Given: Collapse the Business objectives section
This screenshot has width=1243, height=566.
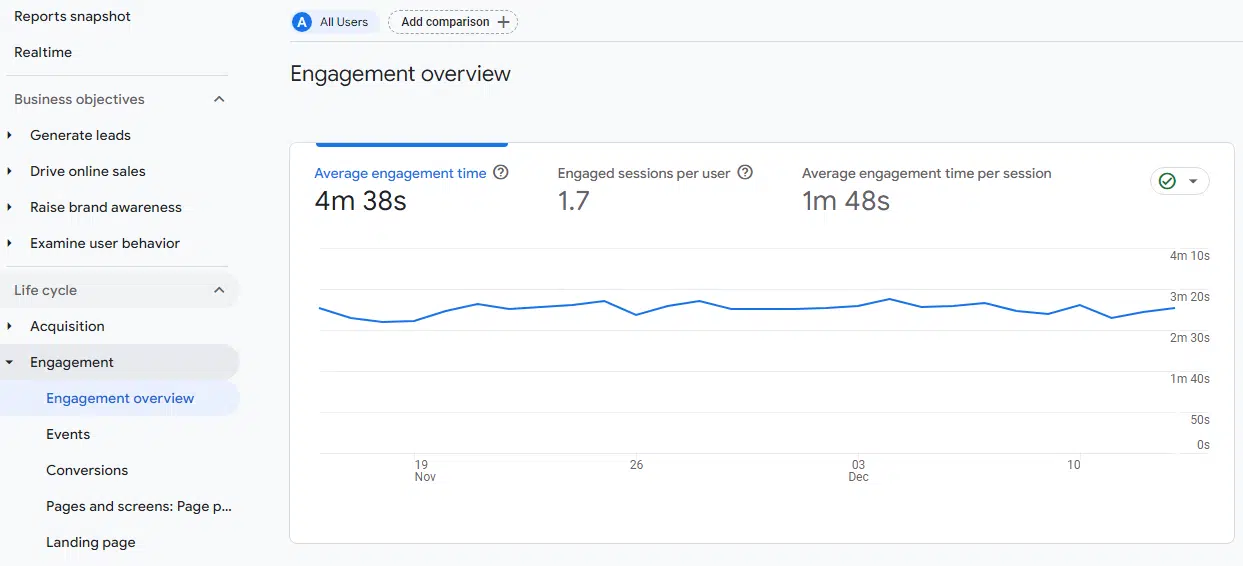Looking at the screenshot, I should pos(219,99).
